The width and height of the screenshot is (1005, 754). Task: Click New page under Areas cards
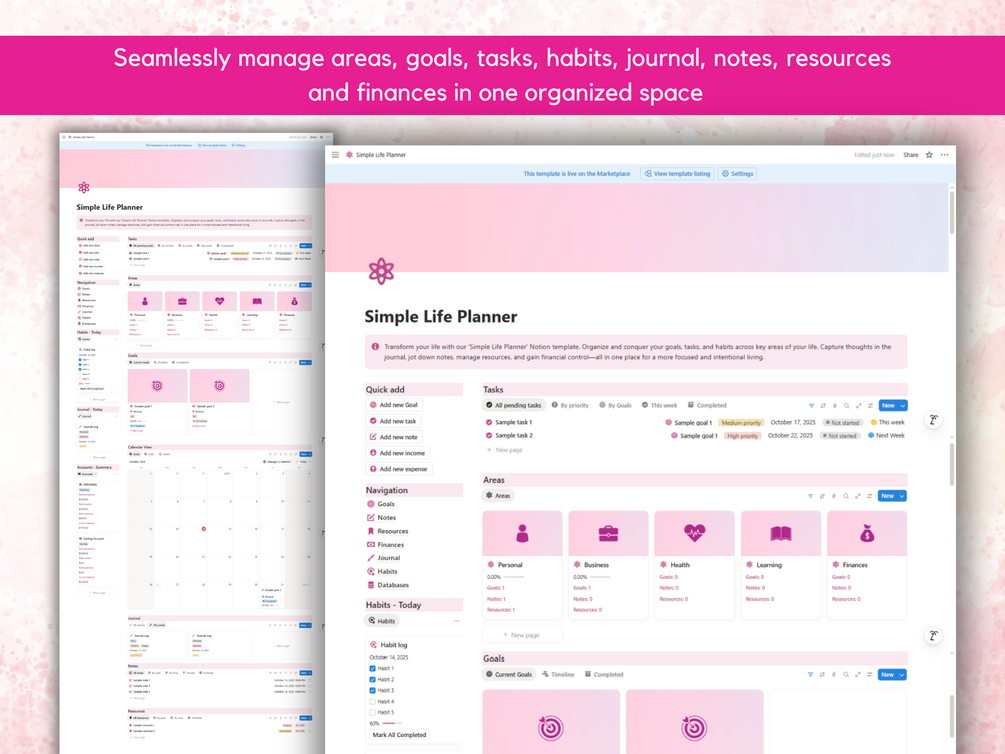tap(522, 635)
